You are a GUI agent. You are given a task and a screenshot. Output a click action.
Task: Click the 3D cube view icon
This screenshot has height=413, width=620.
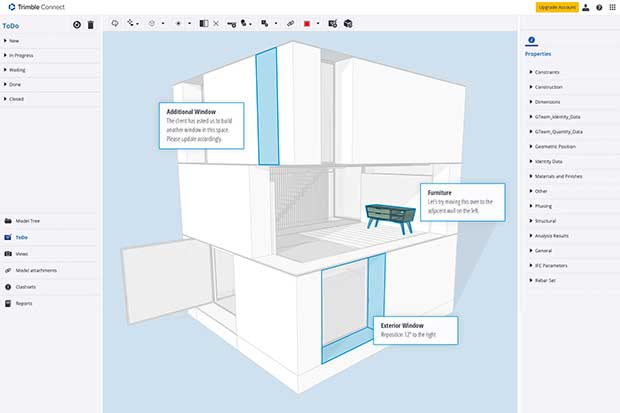(348, 24)
